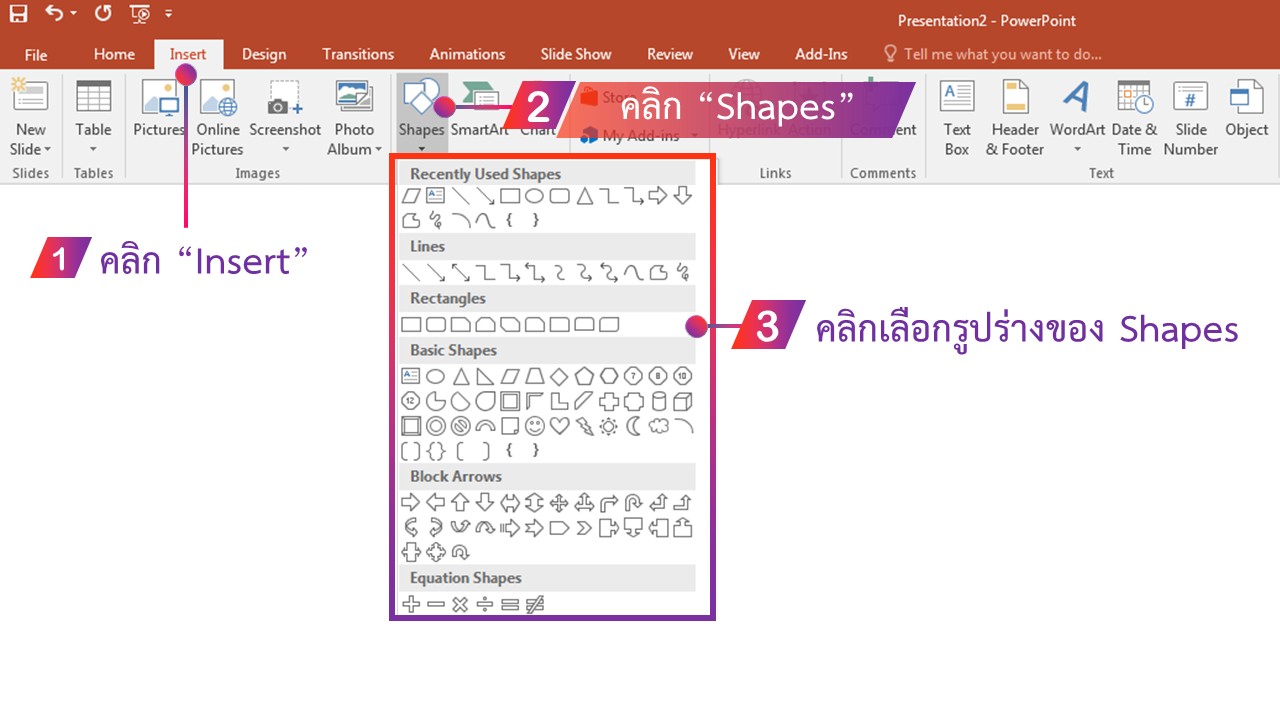Choose the Moon shape
Screen dimensions: 1280x720
click(634, 426)
